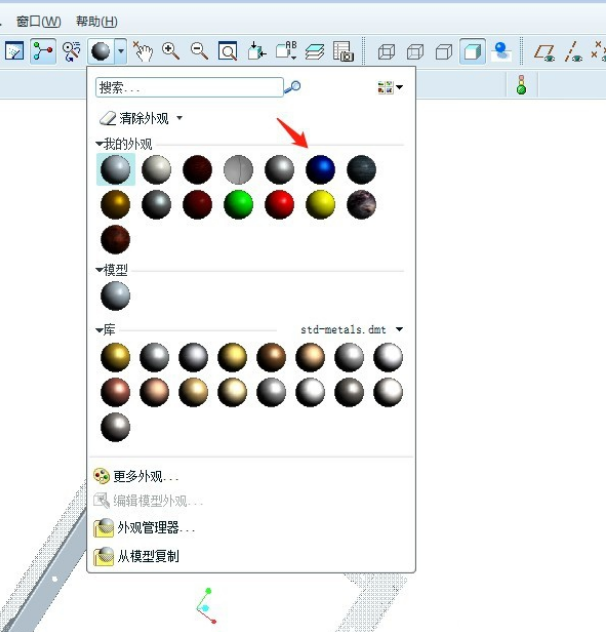Click the 搜索 appearance search field

coord(189,87)
